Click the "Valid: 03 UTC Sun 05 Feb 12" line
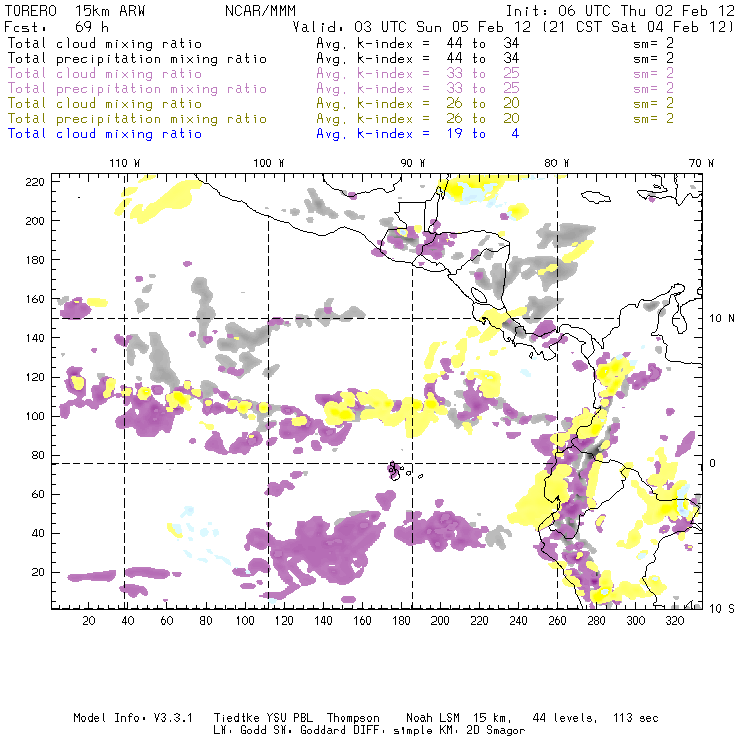The width and height of the screenshot is (740, 740). click(x=412, y=27)
